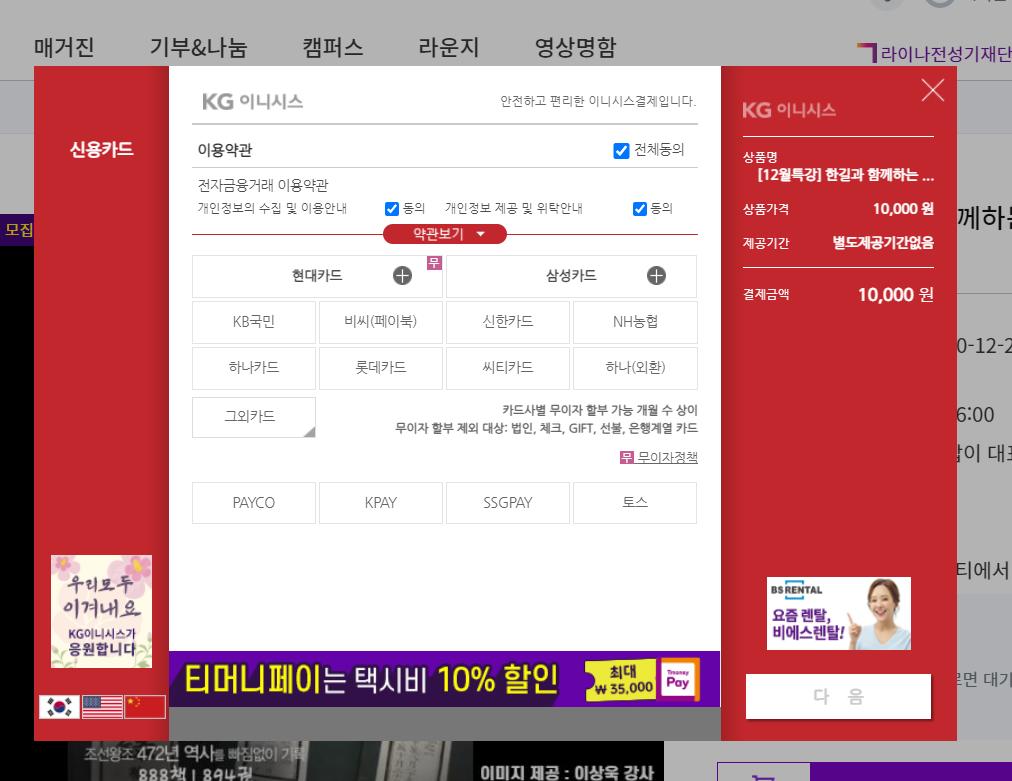Image resolution: width=1012 pixels, height=781 pixels.
Task: Open the 무이자정책 link
Action: pos(659,458)
